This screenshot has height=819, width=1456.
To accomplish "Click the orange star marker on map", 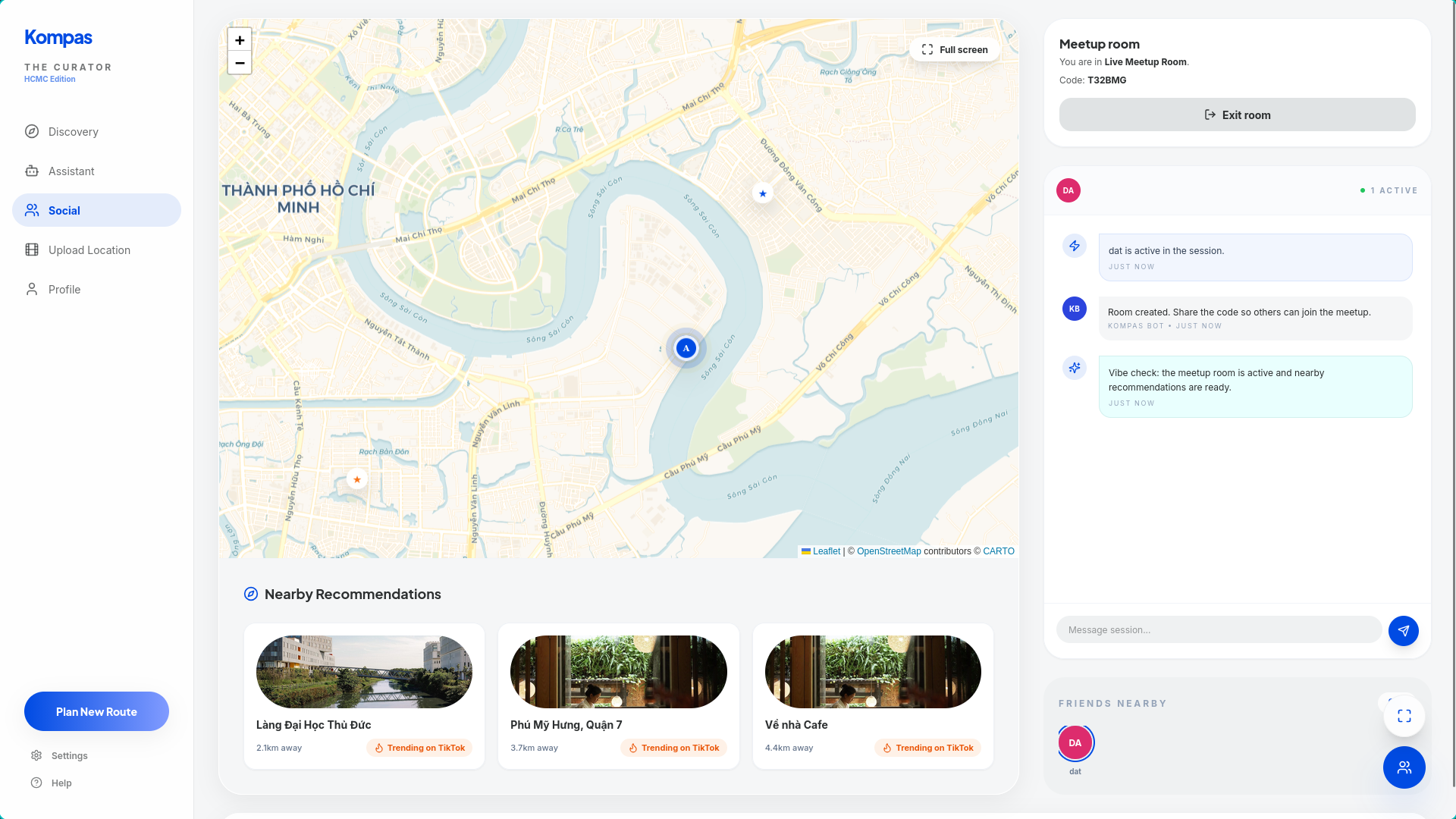I will coord(357,479).
